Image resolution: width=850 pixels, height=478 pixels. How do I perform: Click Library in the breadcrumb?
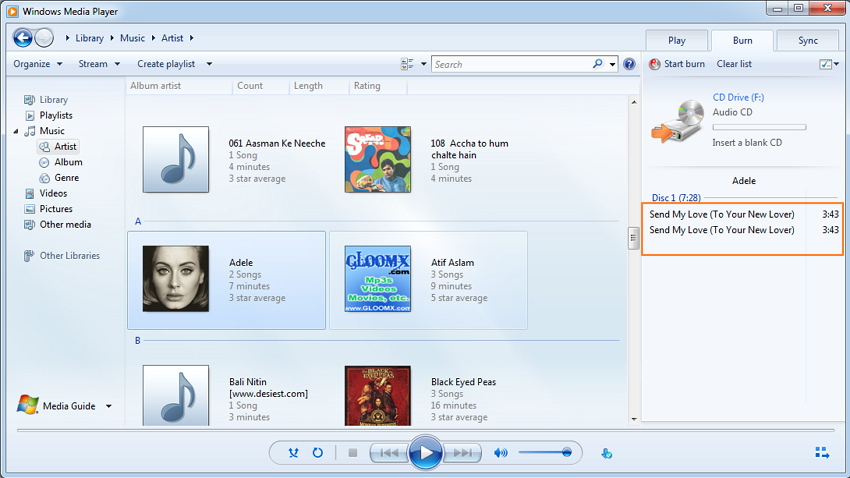(89, 38)
